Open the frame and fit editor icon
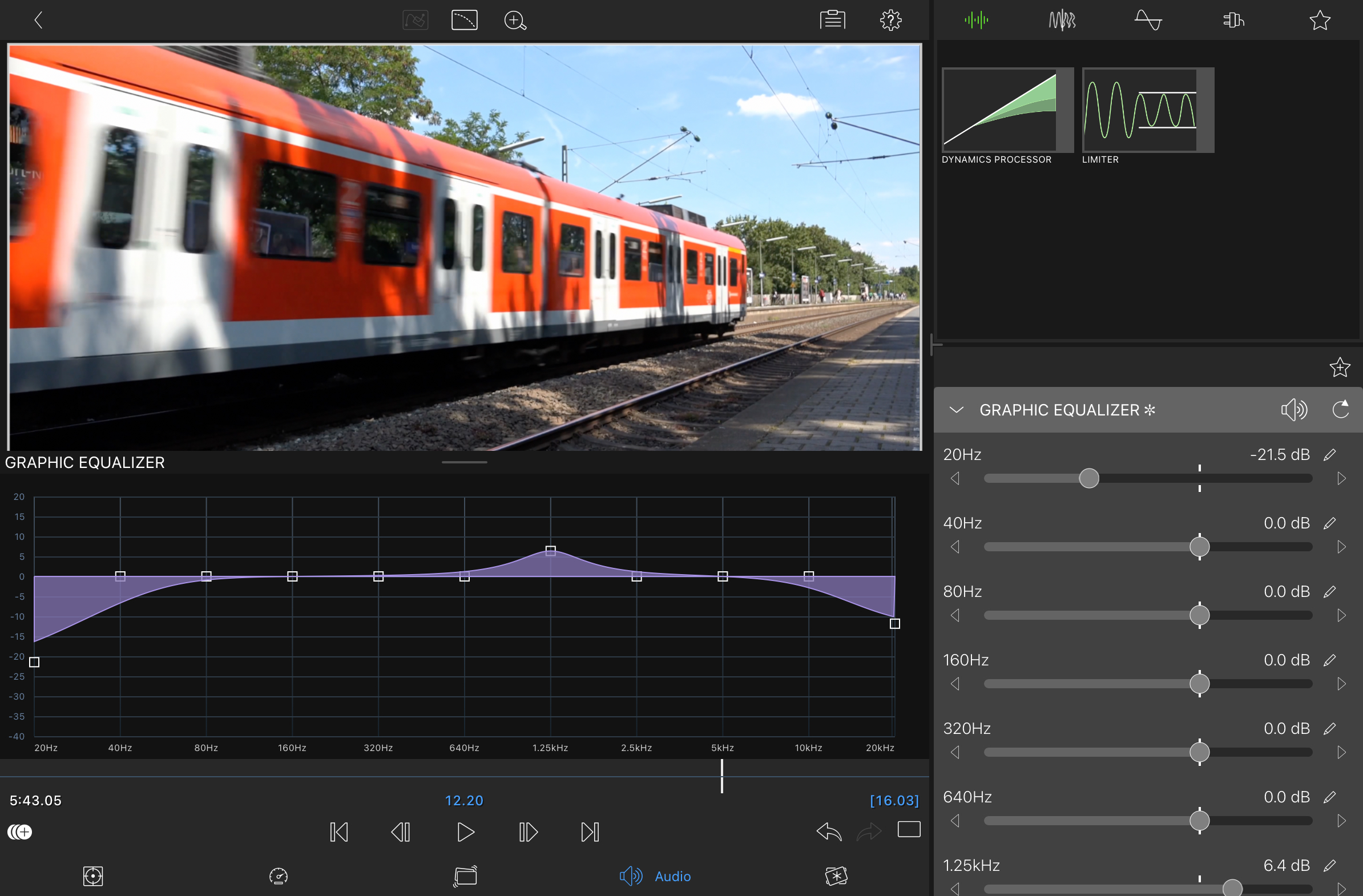 (x=93, y=876)
